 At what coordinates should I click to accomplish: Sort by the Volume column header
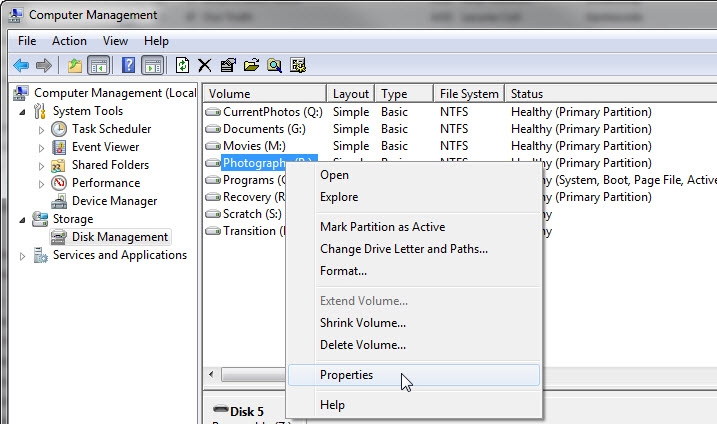(265, 94)
